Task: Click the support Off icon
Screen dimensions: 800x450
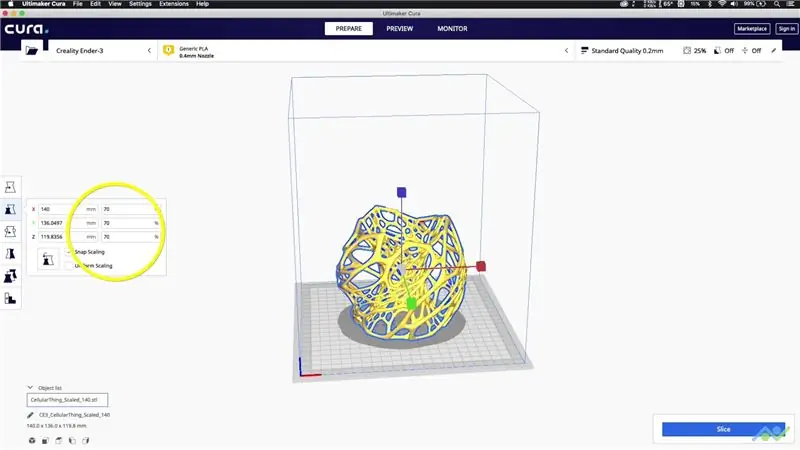Action: point(717,51)
